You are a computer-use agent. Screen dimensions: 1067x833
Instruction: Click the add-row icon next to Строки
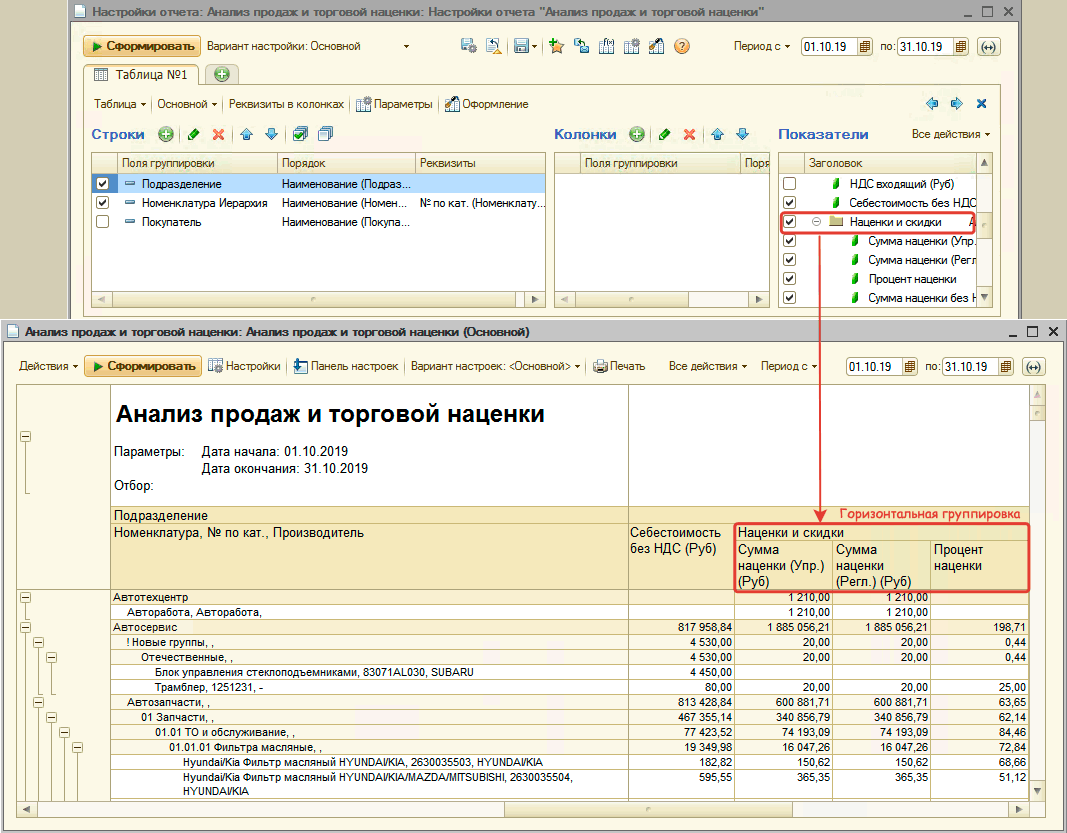(x=165, y=134)
